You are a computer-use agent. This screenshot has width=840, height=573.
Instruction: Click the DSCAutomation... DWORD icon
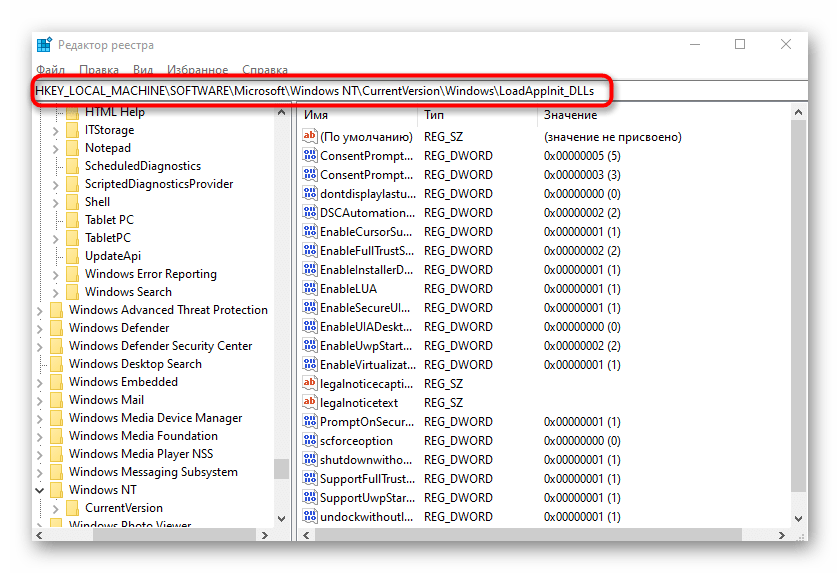coord(310,212)
